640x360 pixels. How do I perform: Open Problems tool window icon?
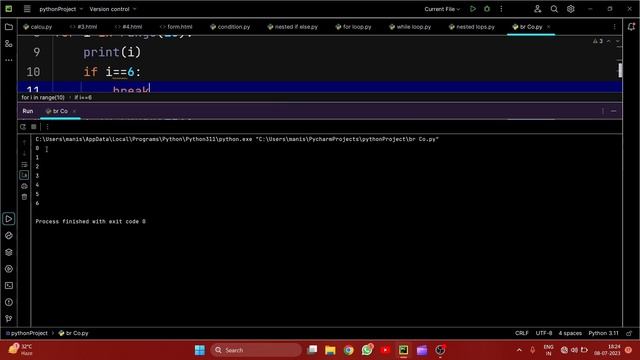(9, 302)
